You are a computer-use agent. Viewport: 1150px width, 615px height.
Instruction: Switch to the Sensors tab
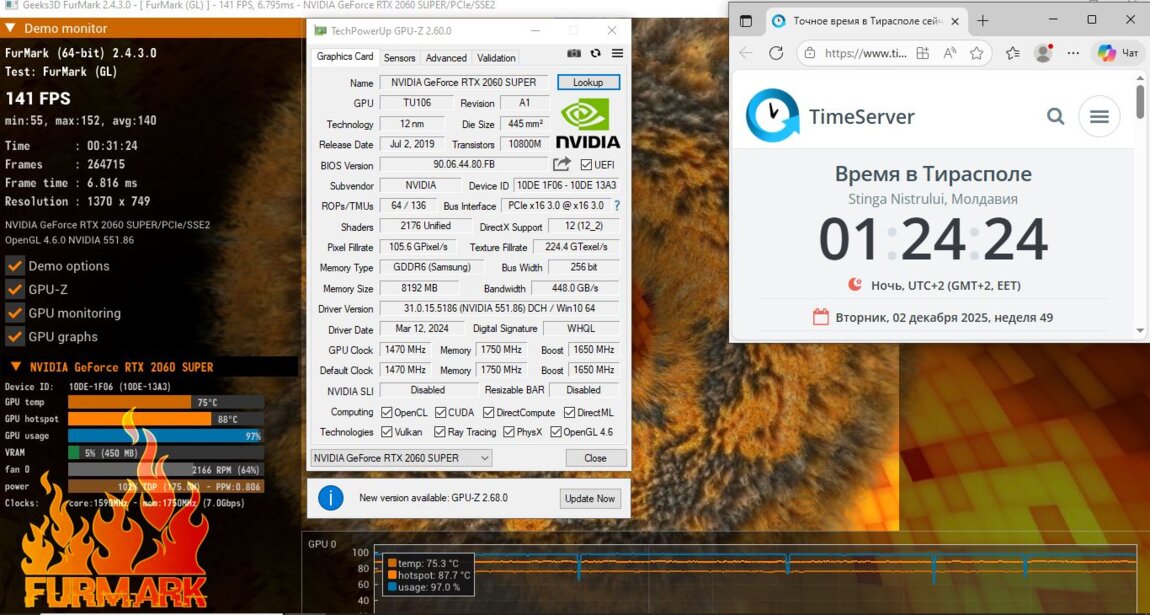(399, 58)
